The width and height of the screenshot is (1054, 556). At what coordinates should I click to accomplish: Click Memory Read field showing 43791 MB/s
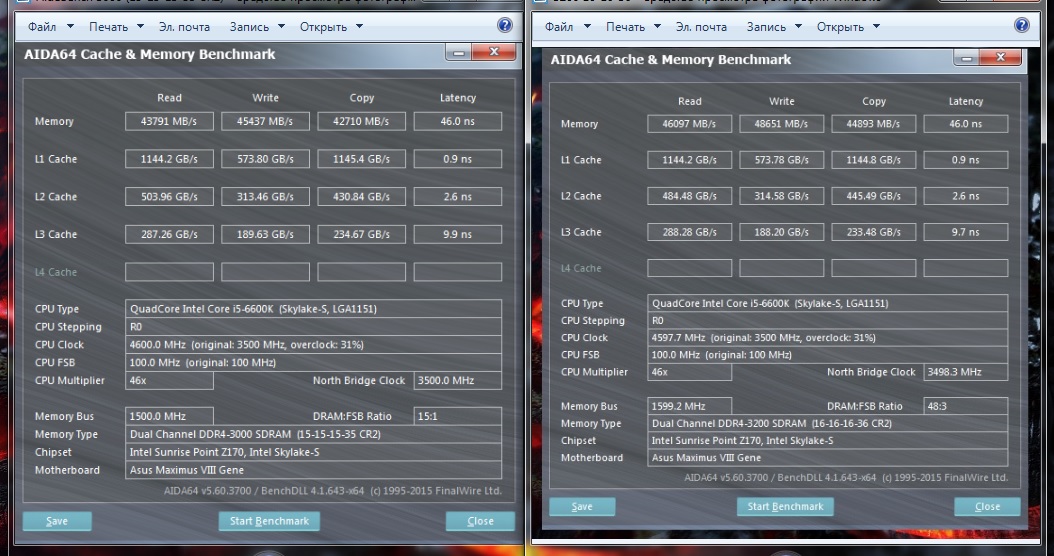(x=169, y=122)
